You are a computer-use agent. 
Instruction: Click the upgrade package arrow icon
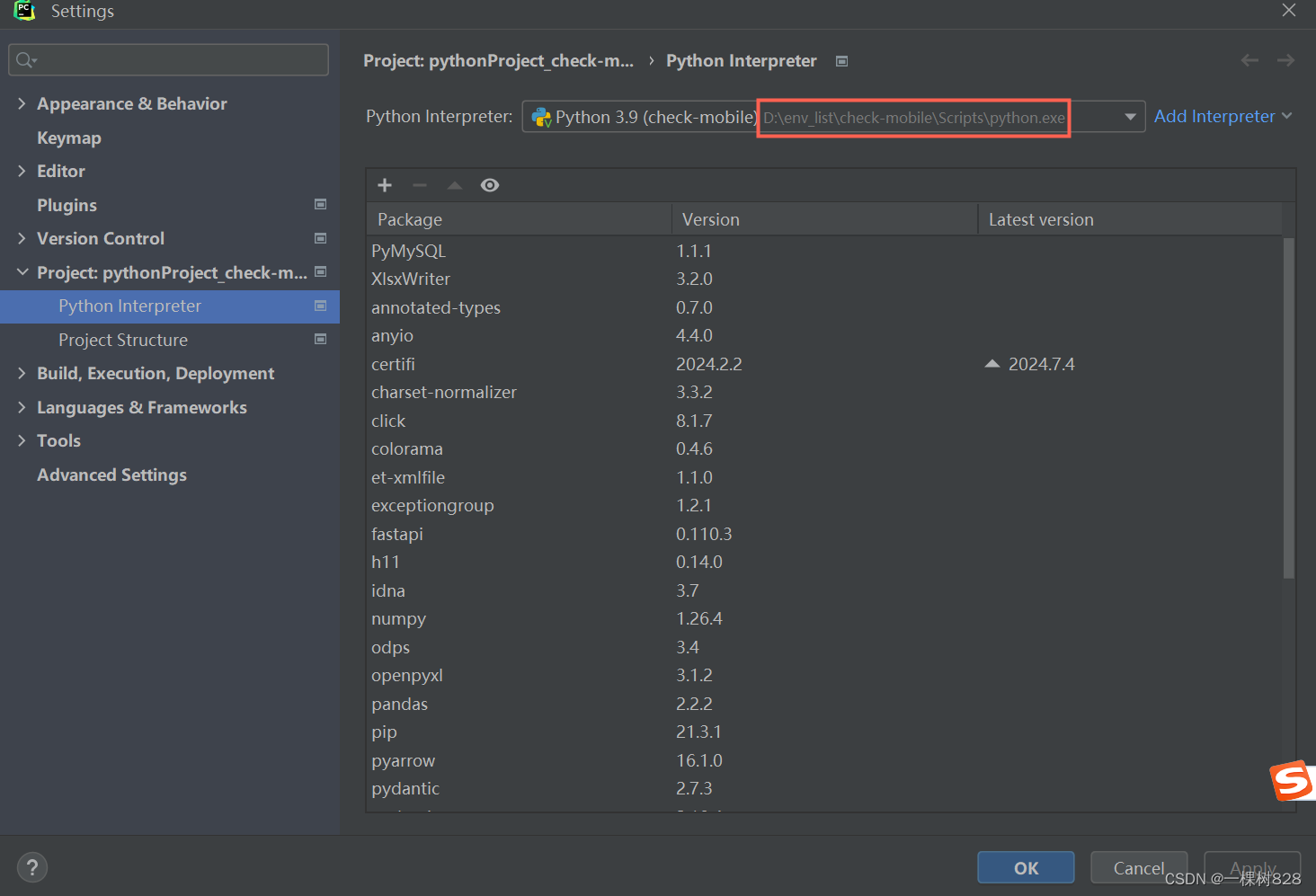pyautogui.click(x=455, y=185)
